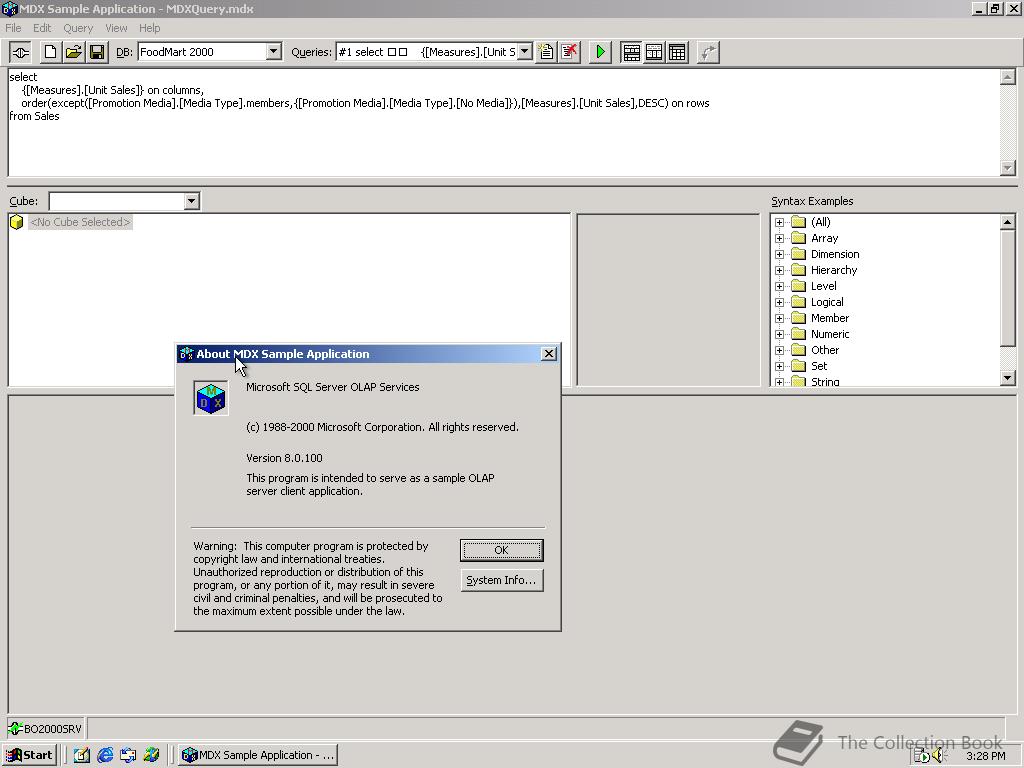Click the query editor scroll down arrow
The height and width of the screenshot is (768, 1024).
[x=1007, y=168]
